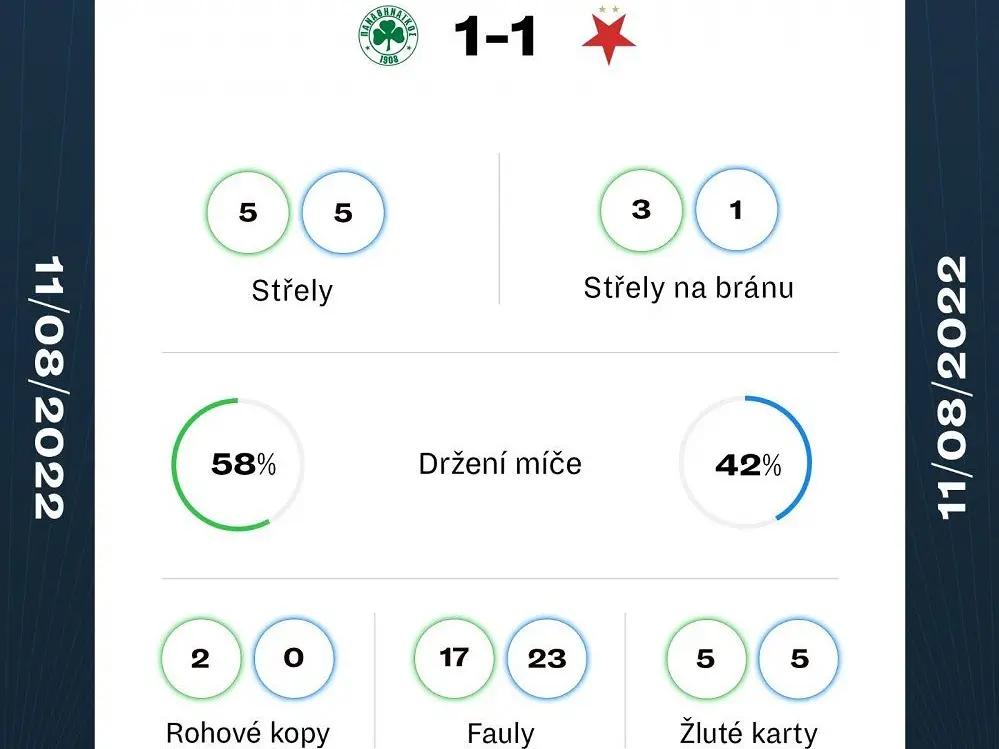Click the right vertical date 11/08/2022
The image size is (999, 749).
click(951, 387)
